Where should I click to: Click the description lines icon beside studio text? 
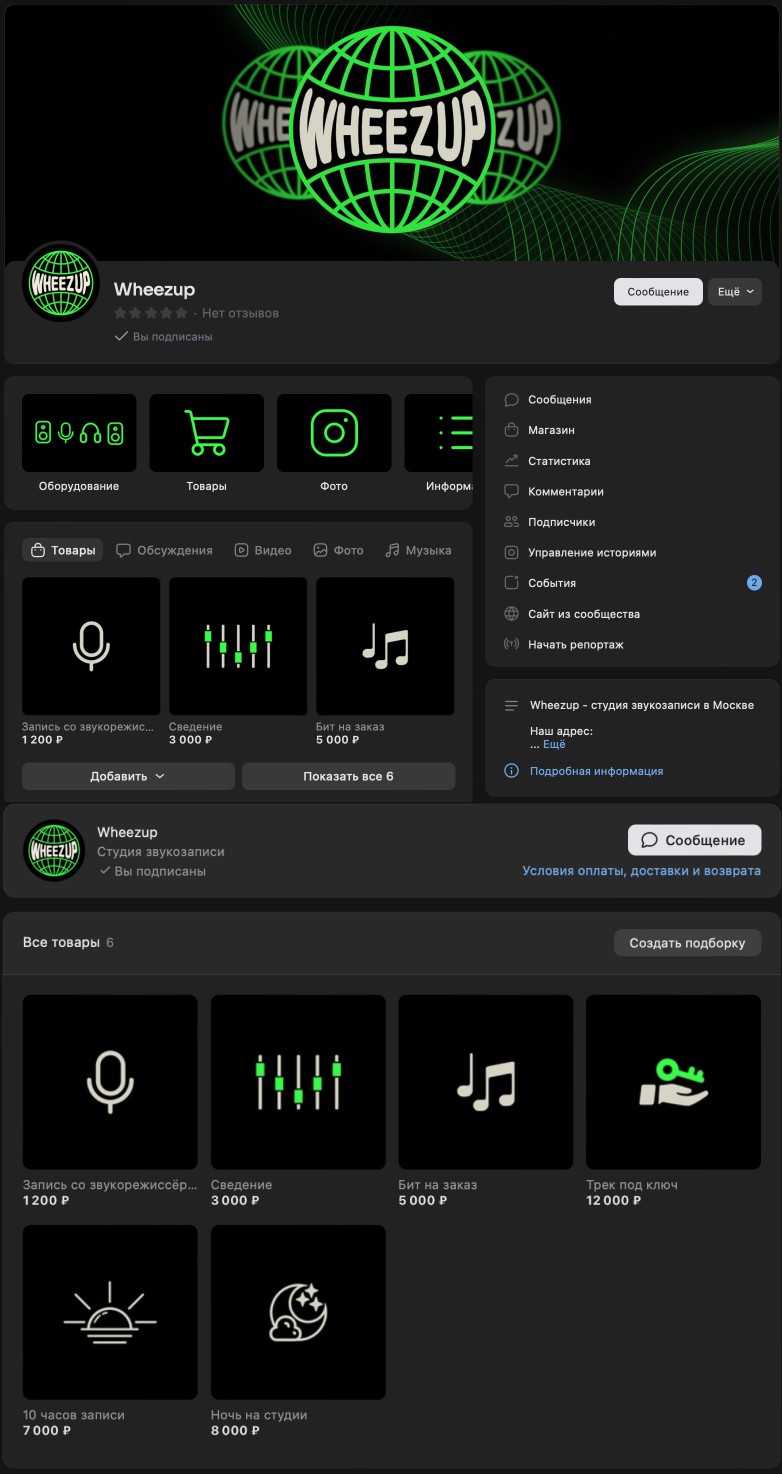coord(511,706)
